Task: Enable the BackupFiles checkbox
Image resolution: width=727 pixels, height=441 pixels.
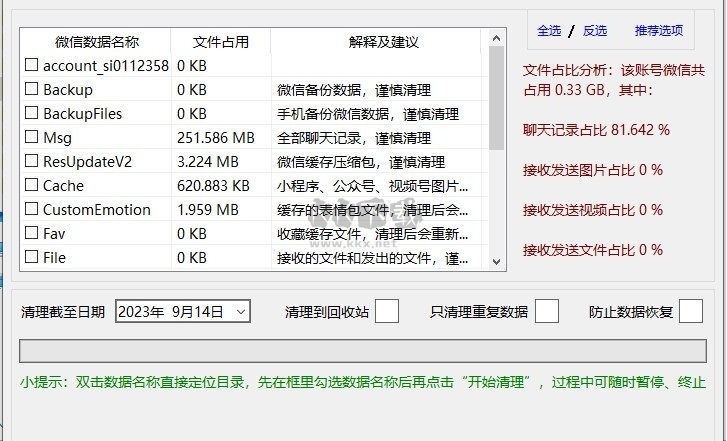Action: 31,113
